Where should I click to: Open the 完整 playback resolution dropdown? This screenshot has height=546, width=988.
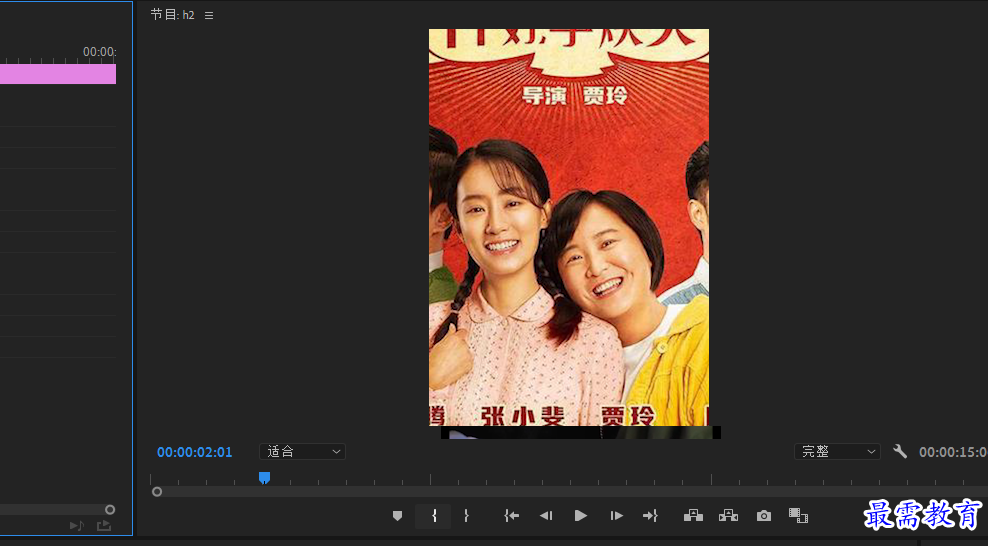pyautogui.click(x=837, y=452)
